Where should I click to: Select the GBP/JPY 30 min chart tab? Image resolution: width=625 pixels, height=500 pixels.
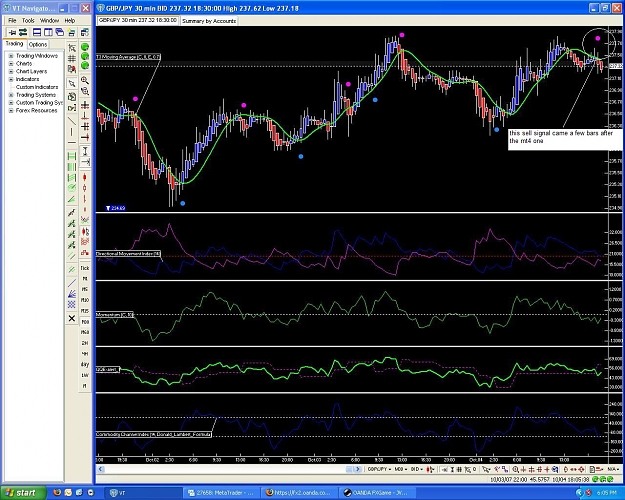(x=138, y=20)
